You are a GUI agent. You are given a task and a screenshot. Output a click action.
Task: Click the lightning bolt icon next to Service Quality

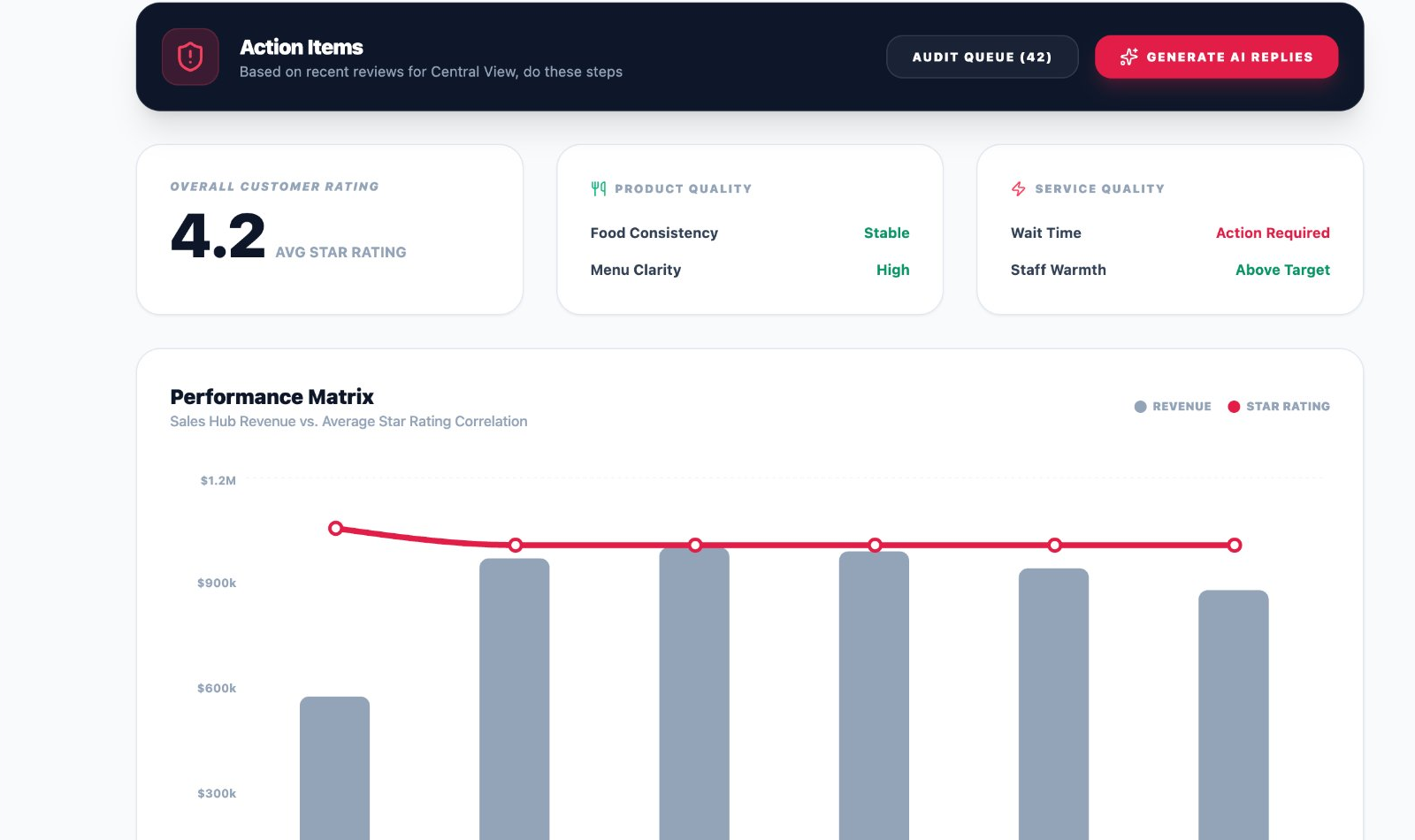1018,187
